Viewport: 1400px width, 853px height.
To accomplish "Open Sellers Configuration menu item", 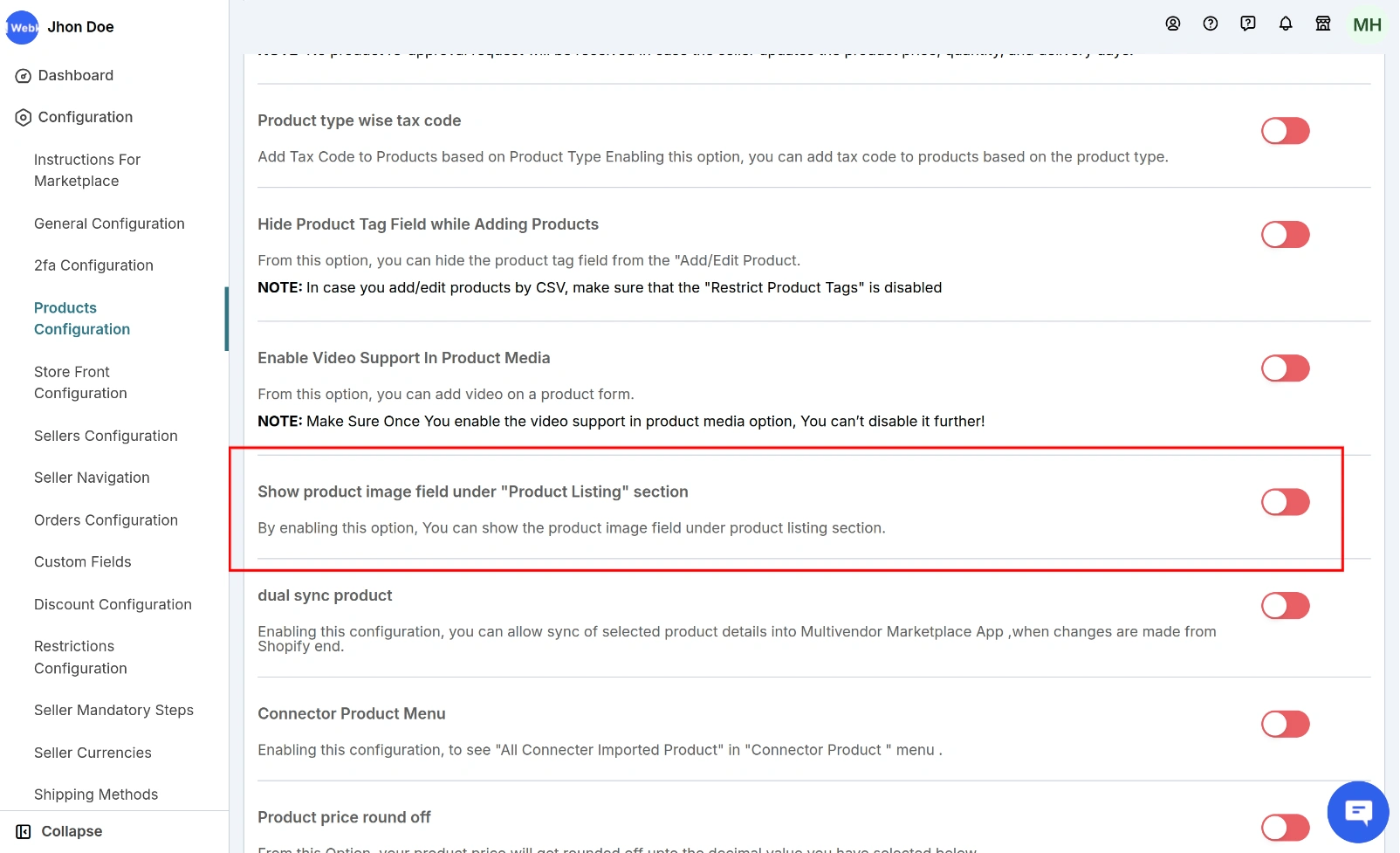I will pos(106,436).
